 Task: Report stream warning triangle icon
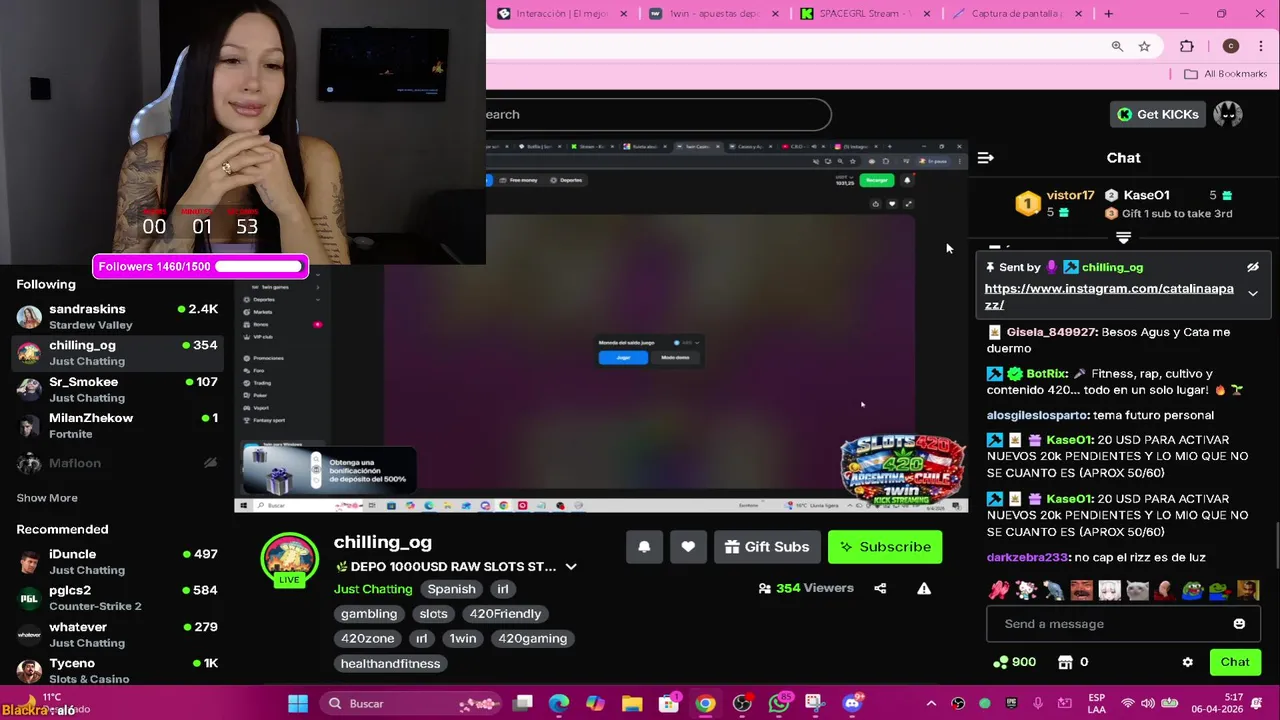[924, 588]
